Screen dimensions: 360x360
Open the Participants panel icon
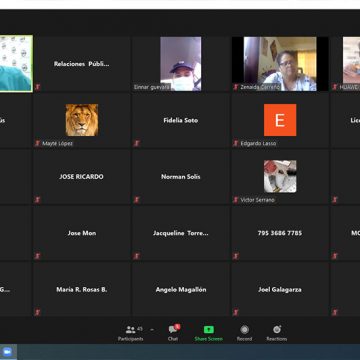point(131,330)
